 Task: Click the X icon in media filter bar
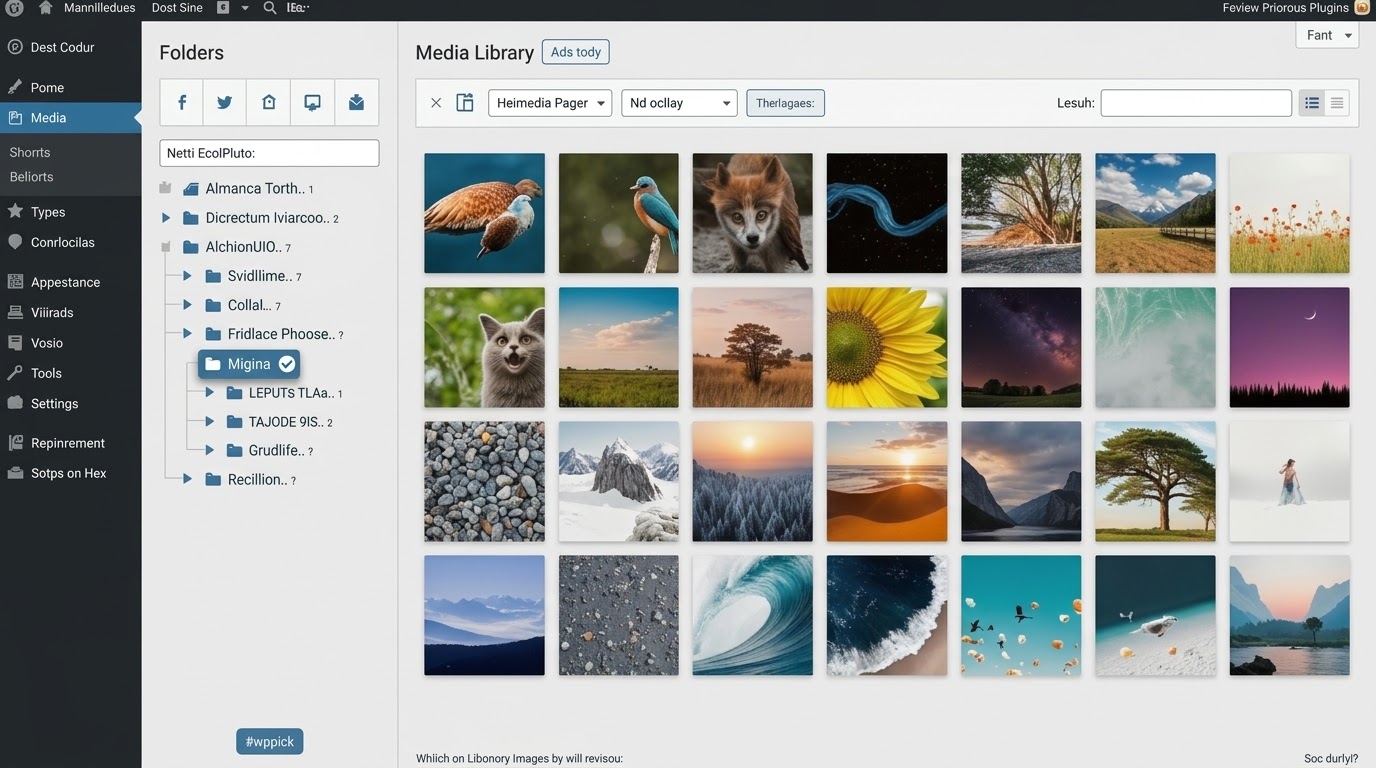(436, 103)
